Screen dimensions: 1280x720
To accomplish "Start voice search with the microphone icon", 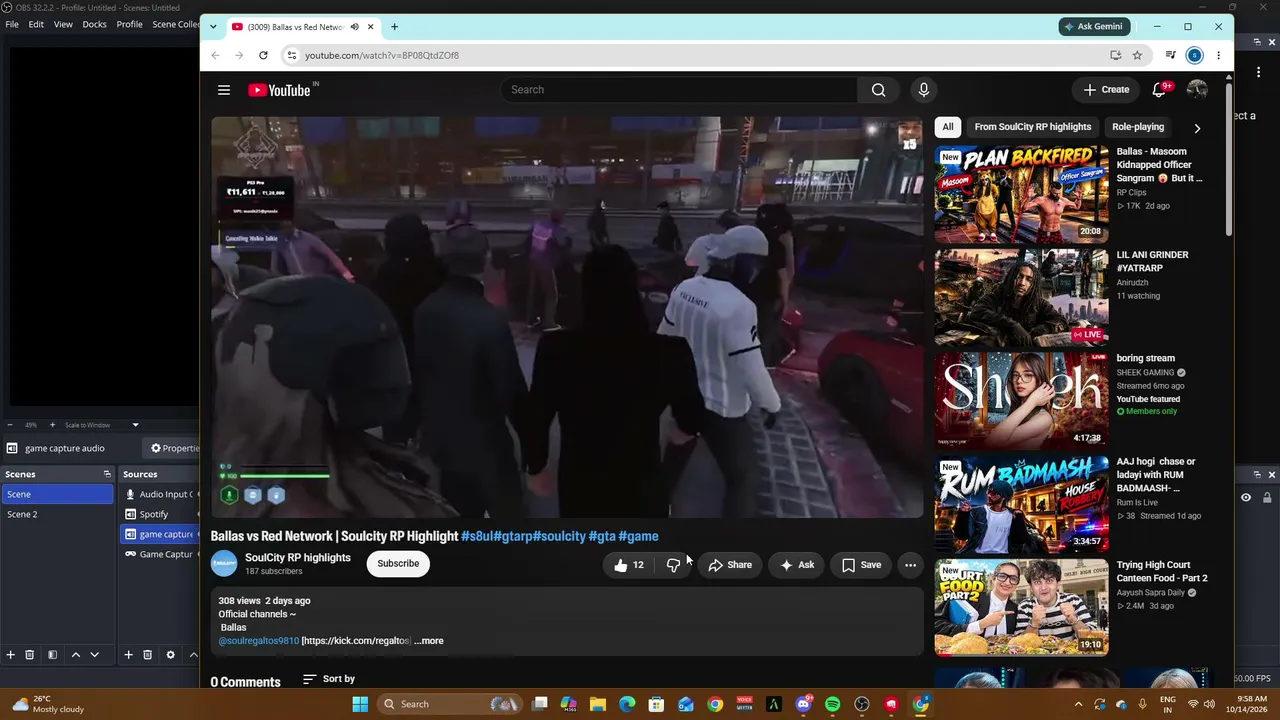I will pyautogui.click(x=923, y=90).
